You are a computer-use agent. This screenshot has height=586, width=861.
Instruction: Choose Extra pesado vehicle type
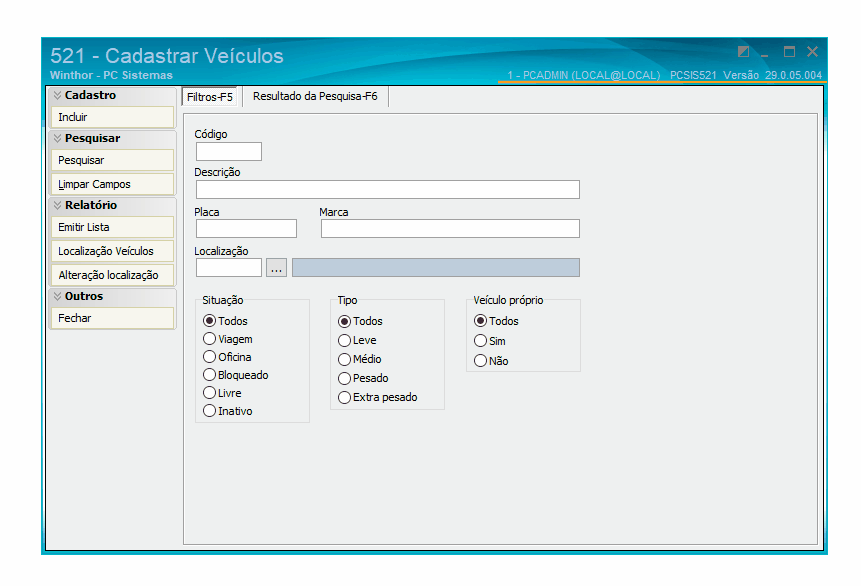(378, 397)
